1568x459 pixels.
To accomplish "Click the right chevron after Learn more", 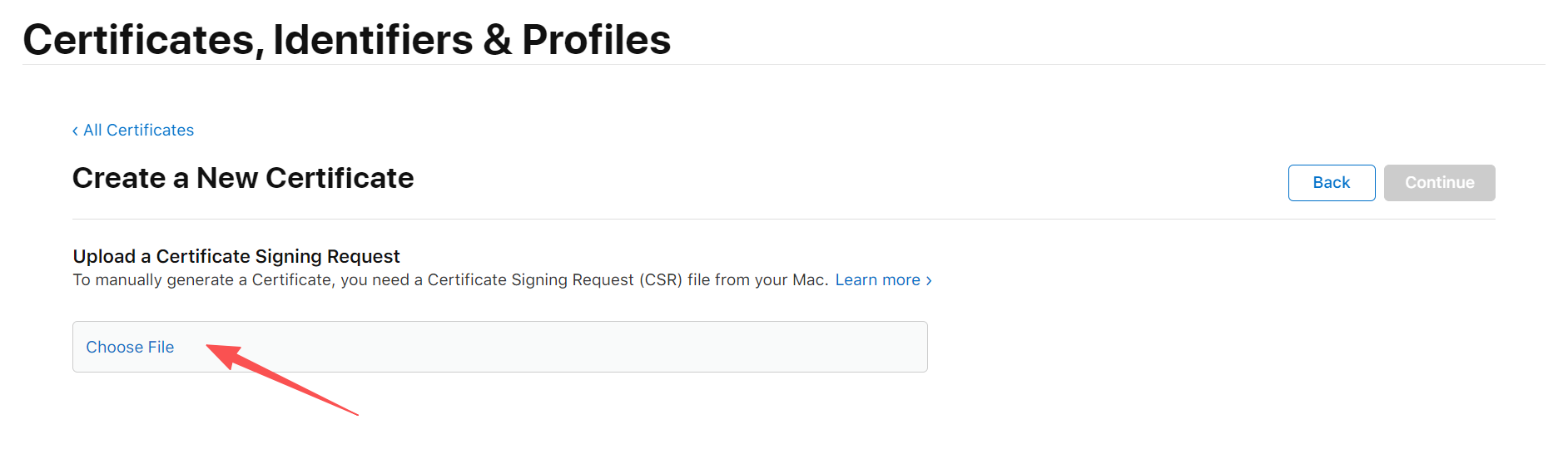I will (929, 280).
